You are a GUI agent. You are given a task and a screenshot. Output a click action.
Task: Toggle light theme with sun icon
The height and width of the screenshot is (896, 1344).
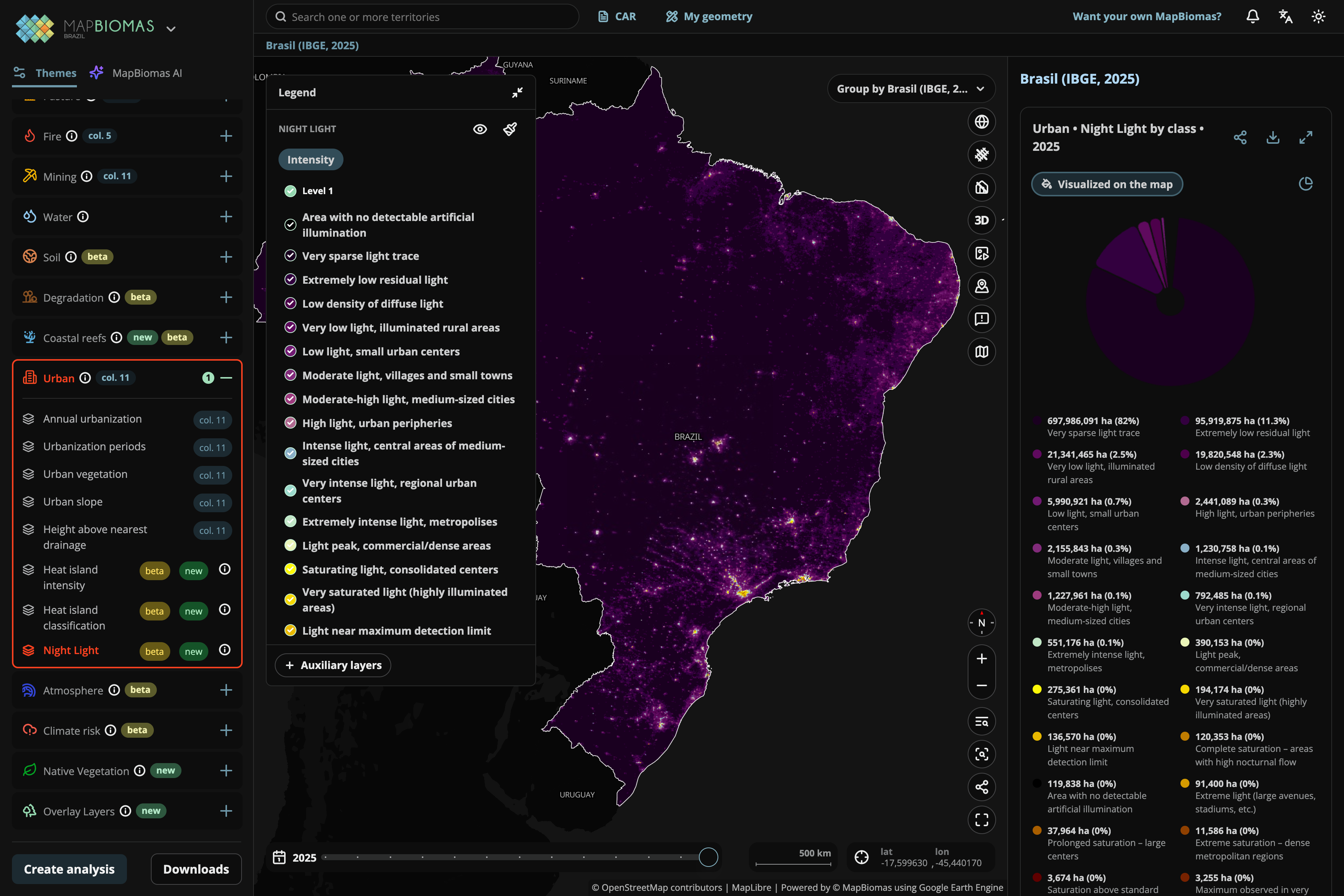tap(1318, 16)
